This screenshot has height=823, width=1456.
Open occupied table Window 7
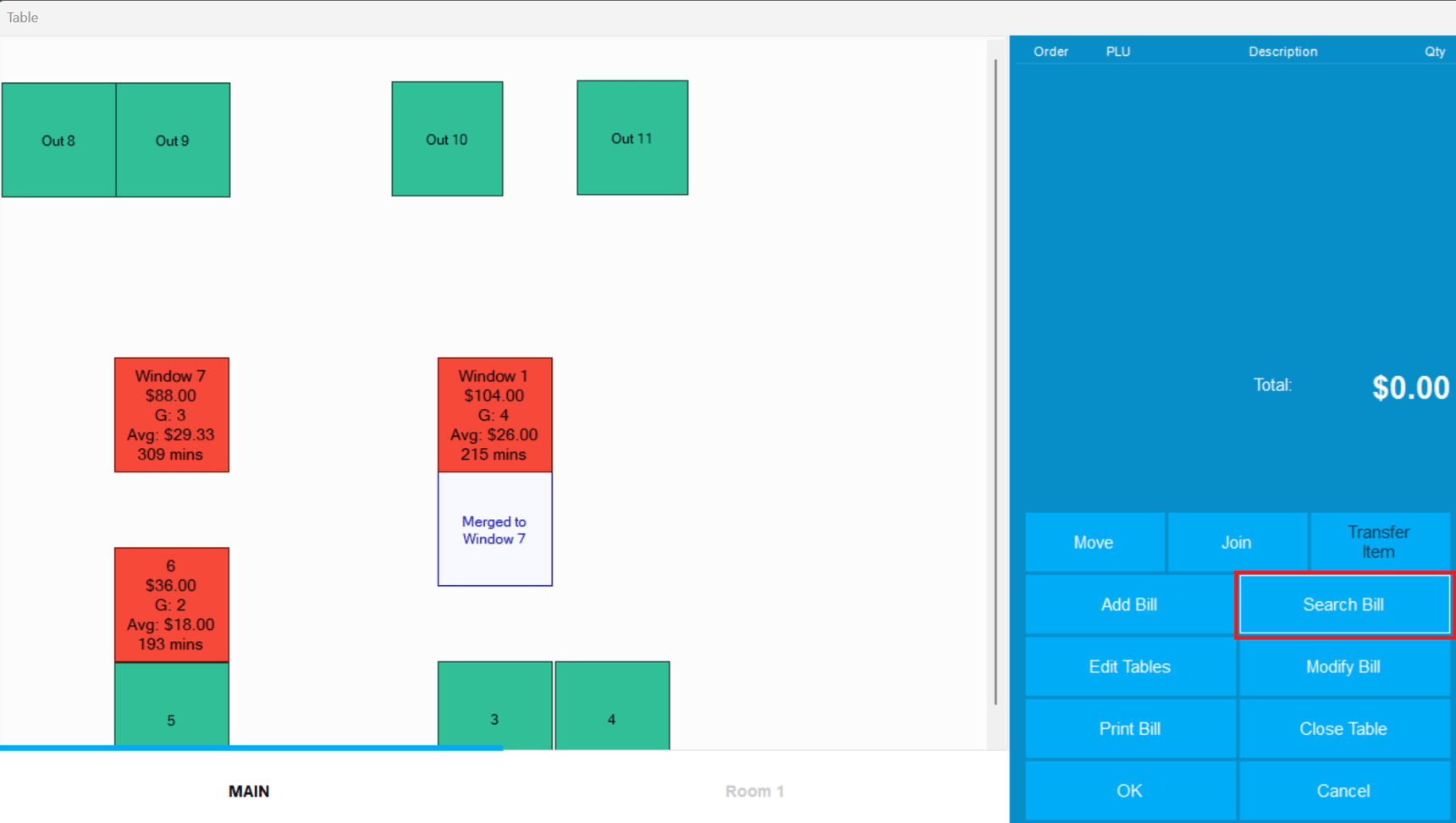[172, 415]
